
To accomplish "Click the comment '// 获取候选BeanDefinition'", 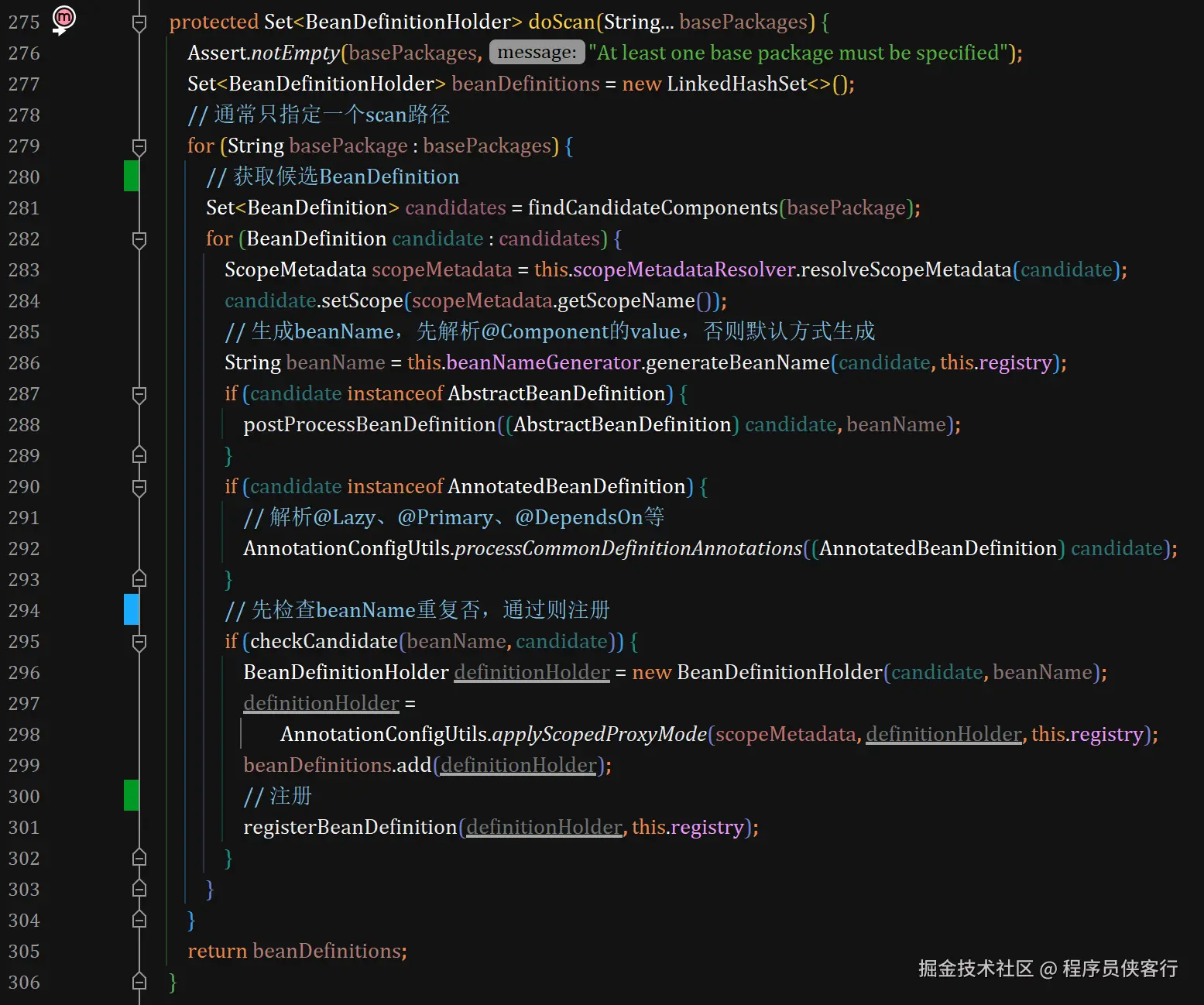I will point(333,177).
